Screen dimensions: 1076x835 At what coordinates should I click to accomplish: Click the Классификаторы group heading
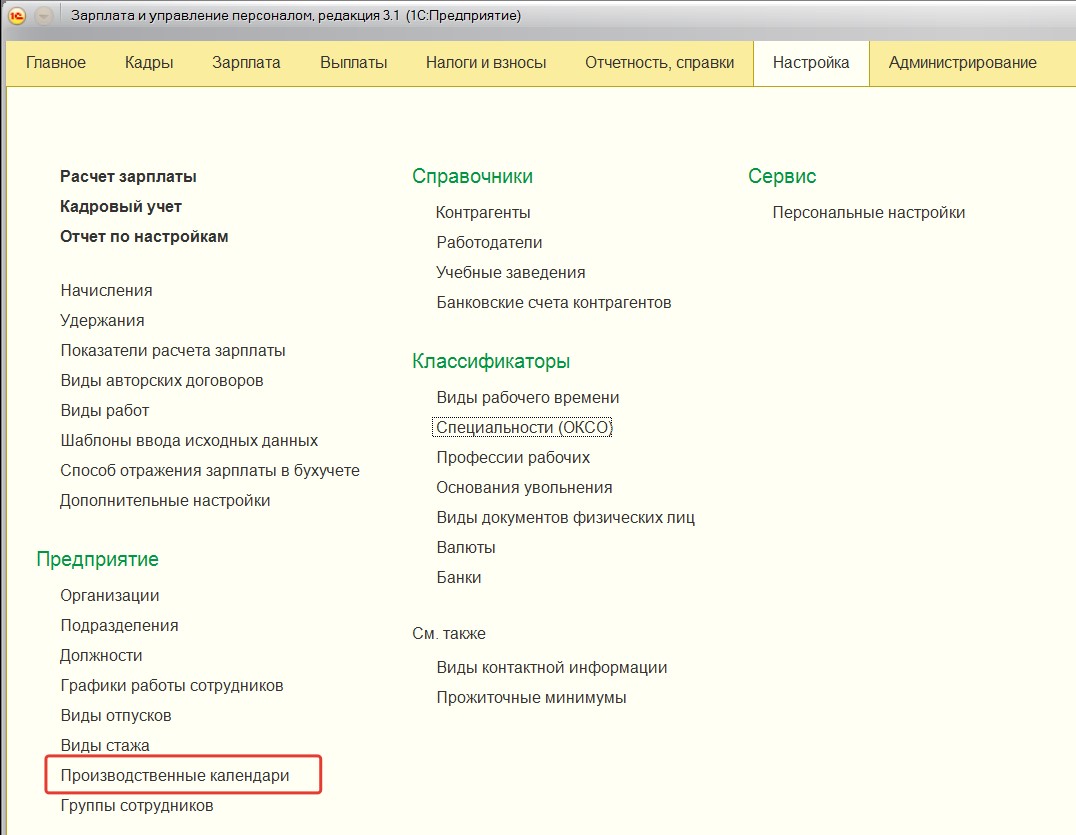point(491,361)
